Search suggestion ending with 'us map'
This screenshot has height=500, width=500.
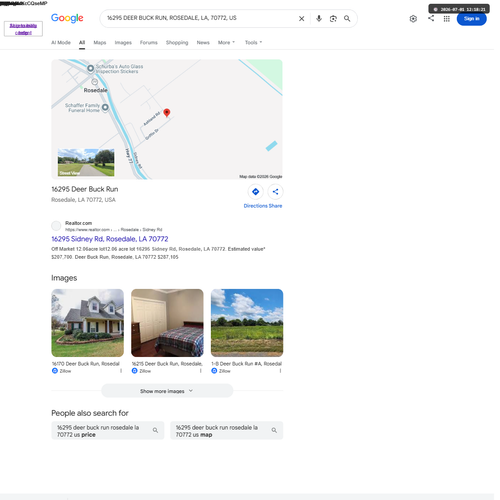click(x=227, y=431)
